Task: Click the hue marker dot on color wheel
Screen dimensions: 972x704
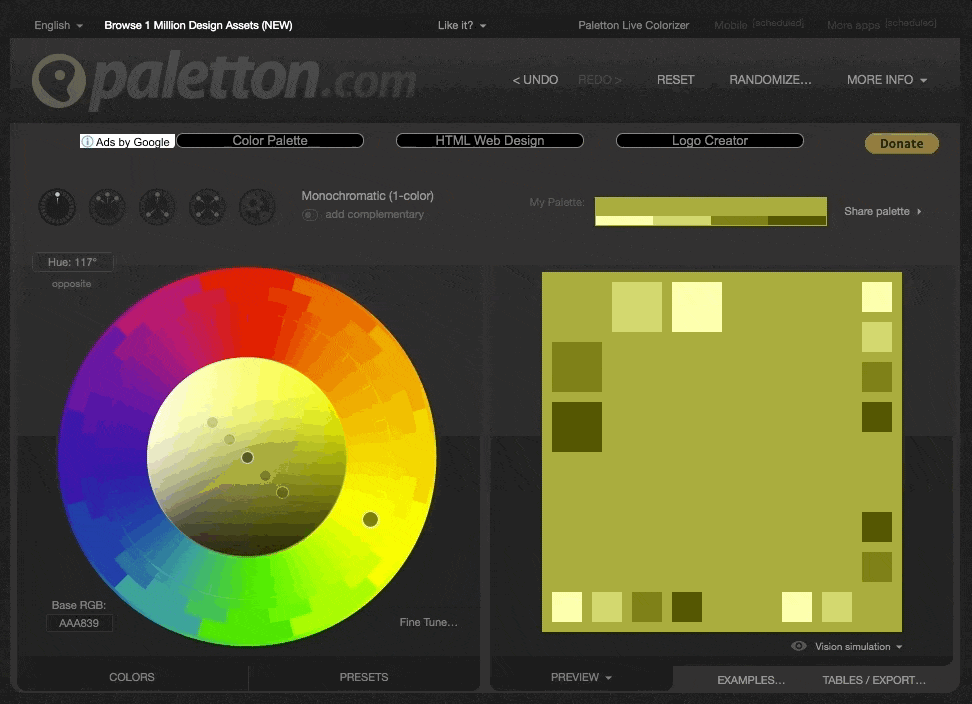Action: coord(370,519)
